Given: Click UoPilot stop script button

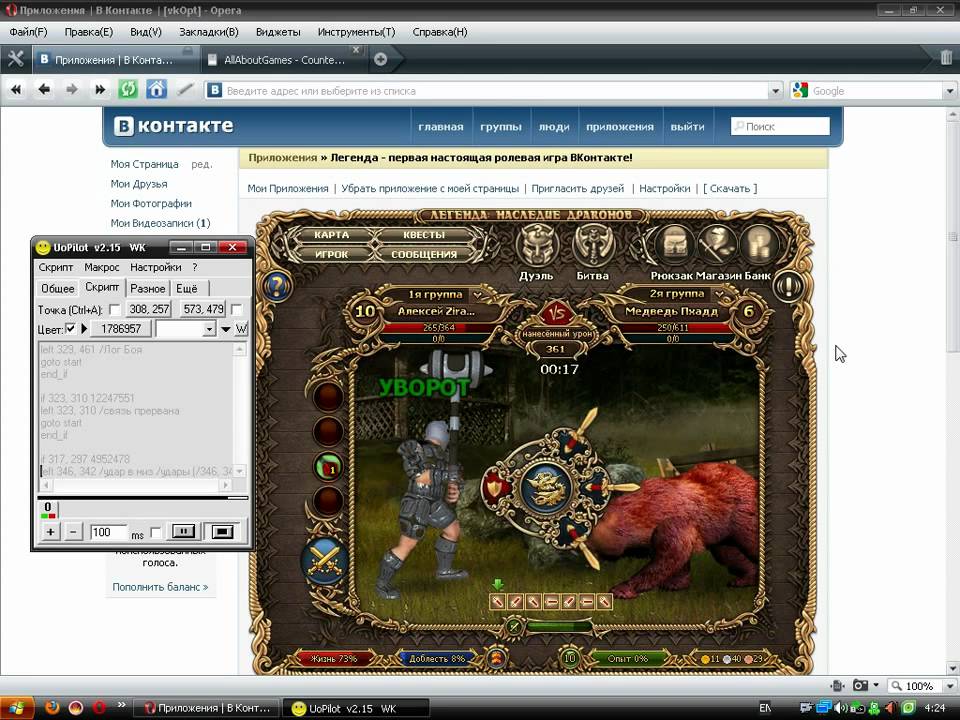Looking at the screenshot, I should click(x=222, y=531).
